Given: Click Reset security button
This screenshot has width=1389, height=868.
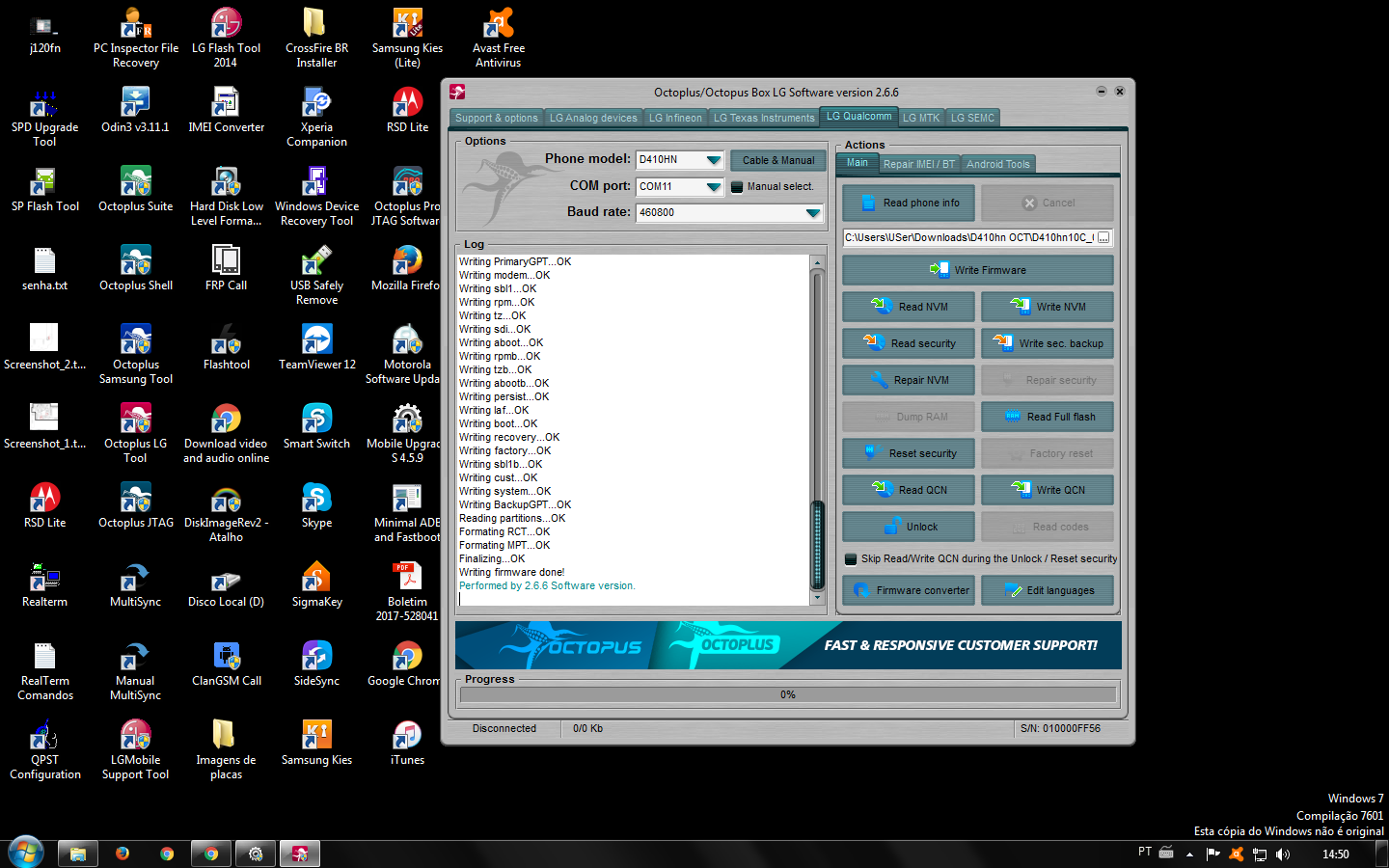Looking at the screenshot, I should [x=909, y=453].
